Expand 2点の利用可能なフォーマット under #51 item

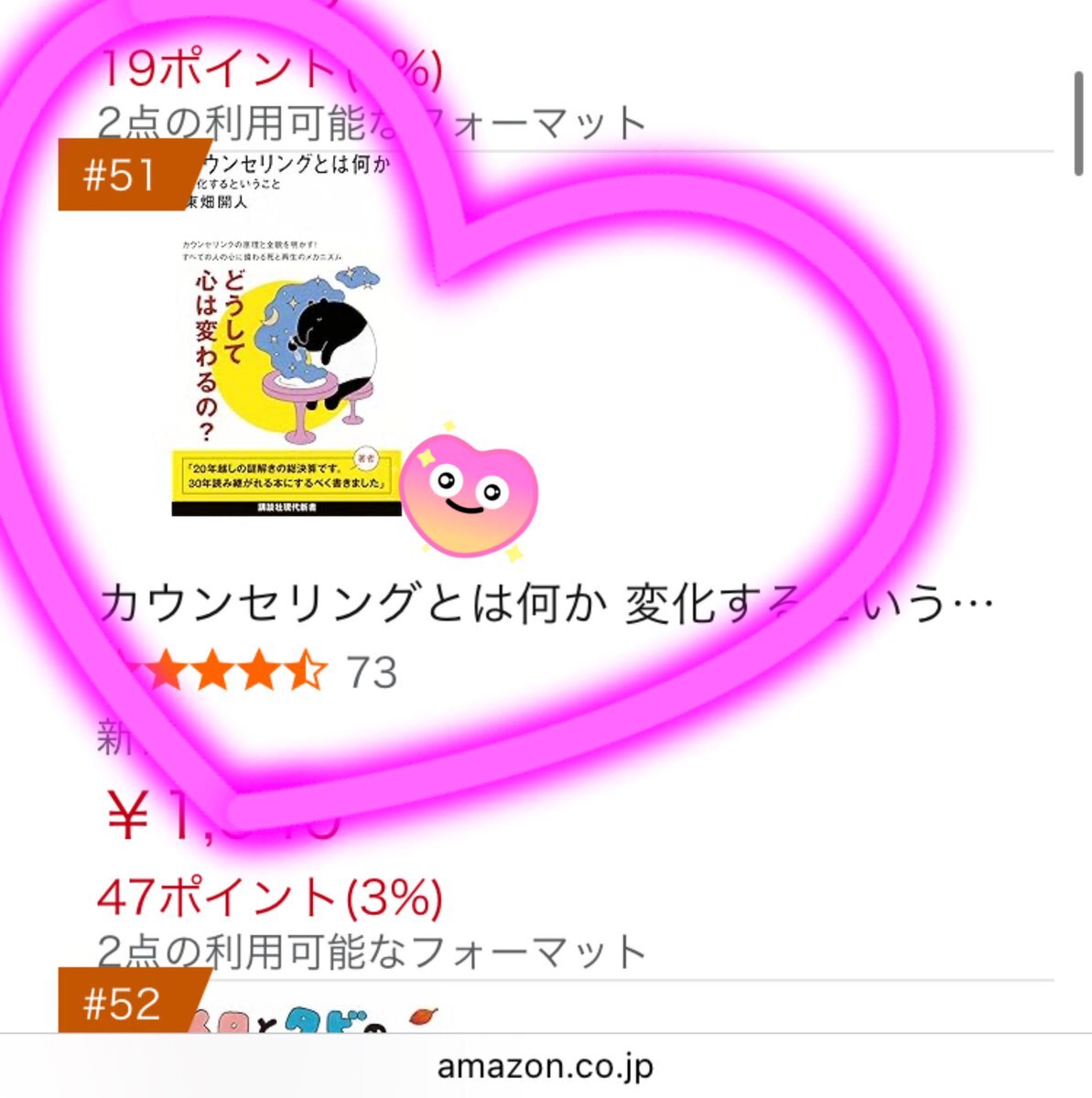(373, 952)
